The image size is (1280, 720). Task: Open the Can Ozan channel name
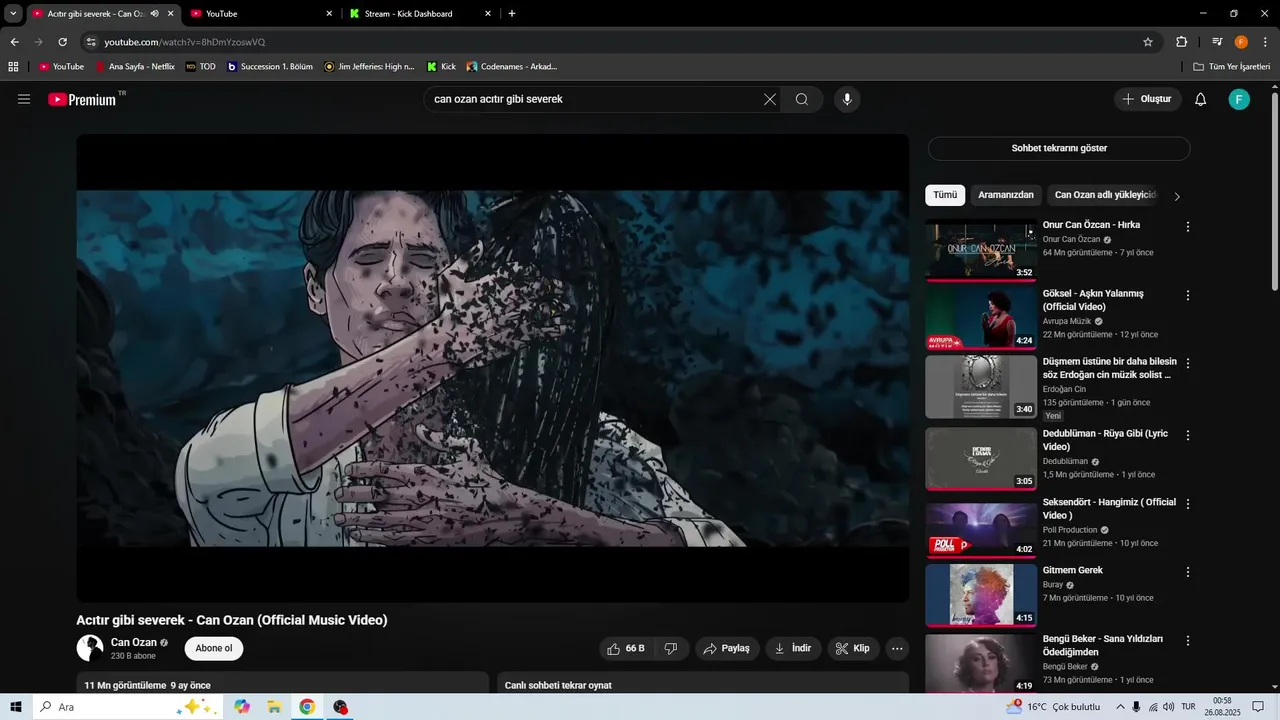134,642
